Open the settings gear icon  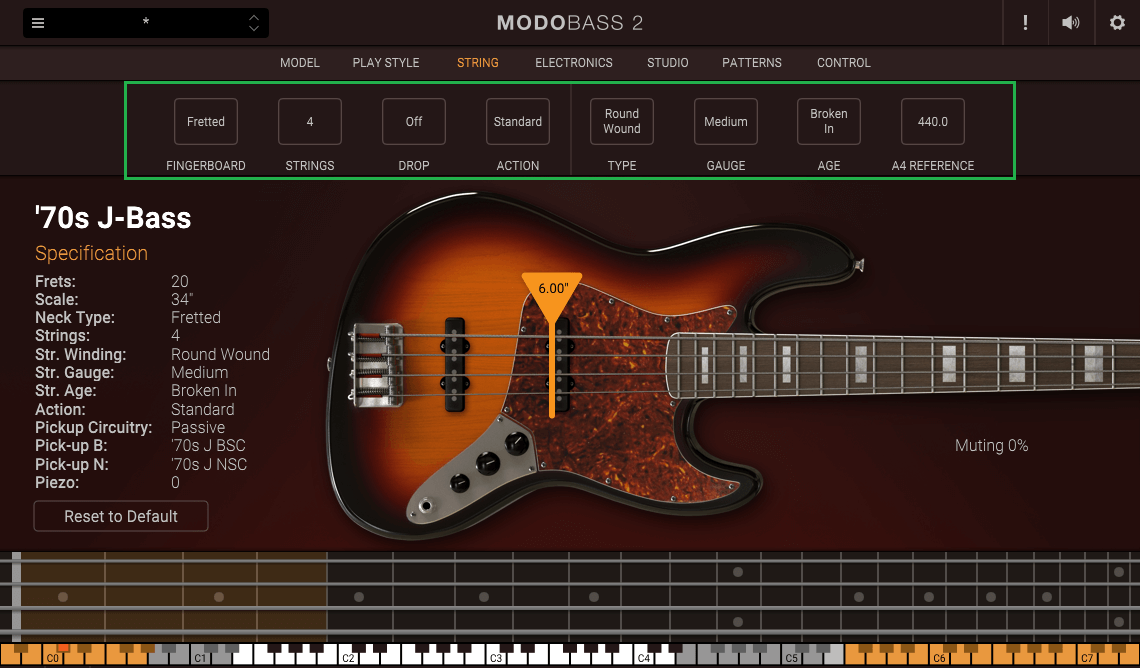(1117, 23)
